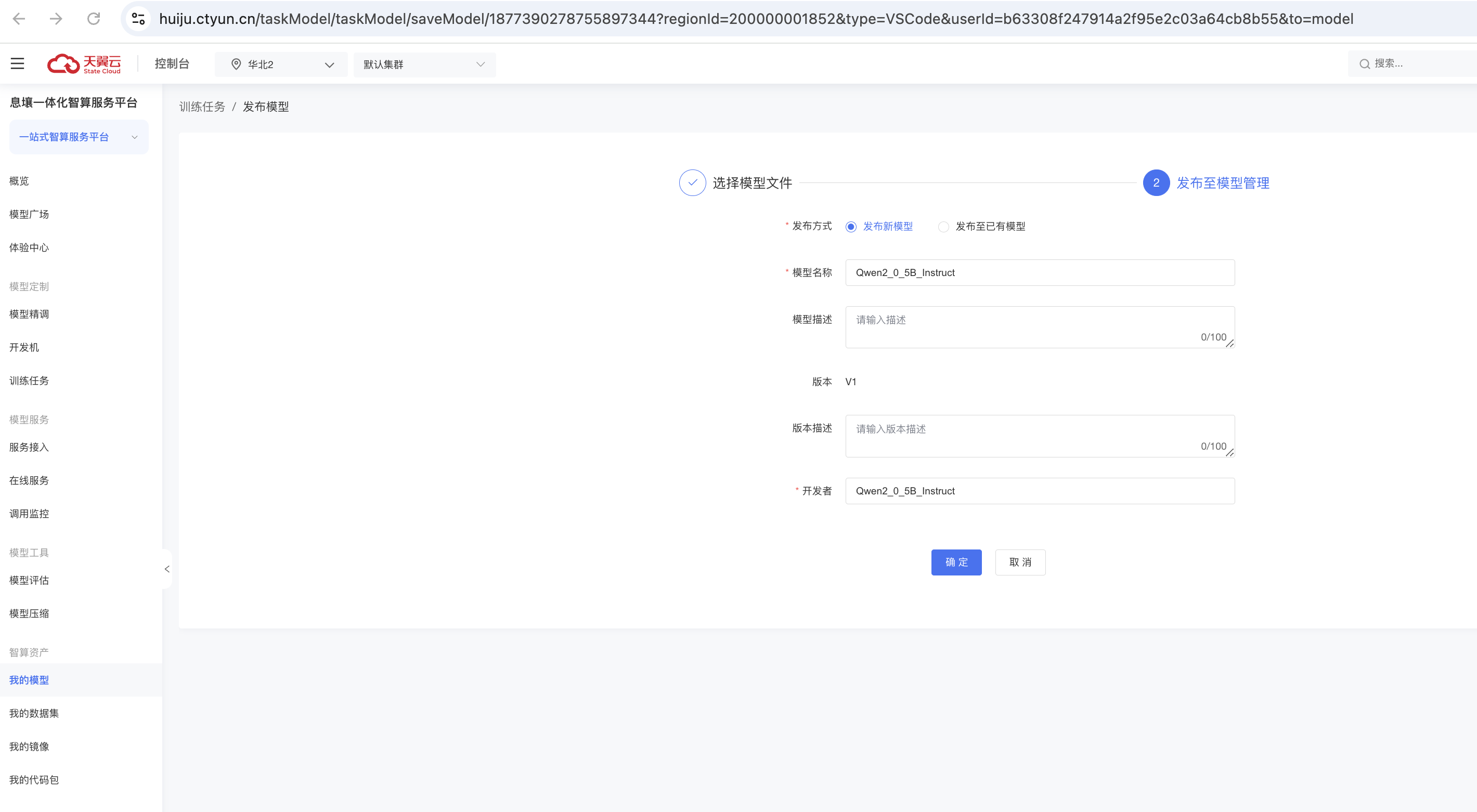Click the 取消 cancel button

click(1020, 562)
